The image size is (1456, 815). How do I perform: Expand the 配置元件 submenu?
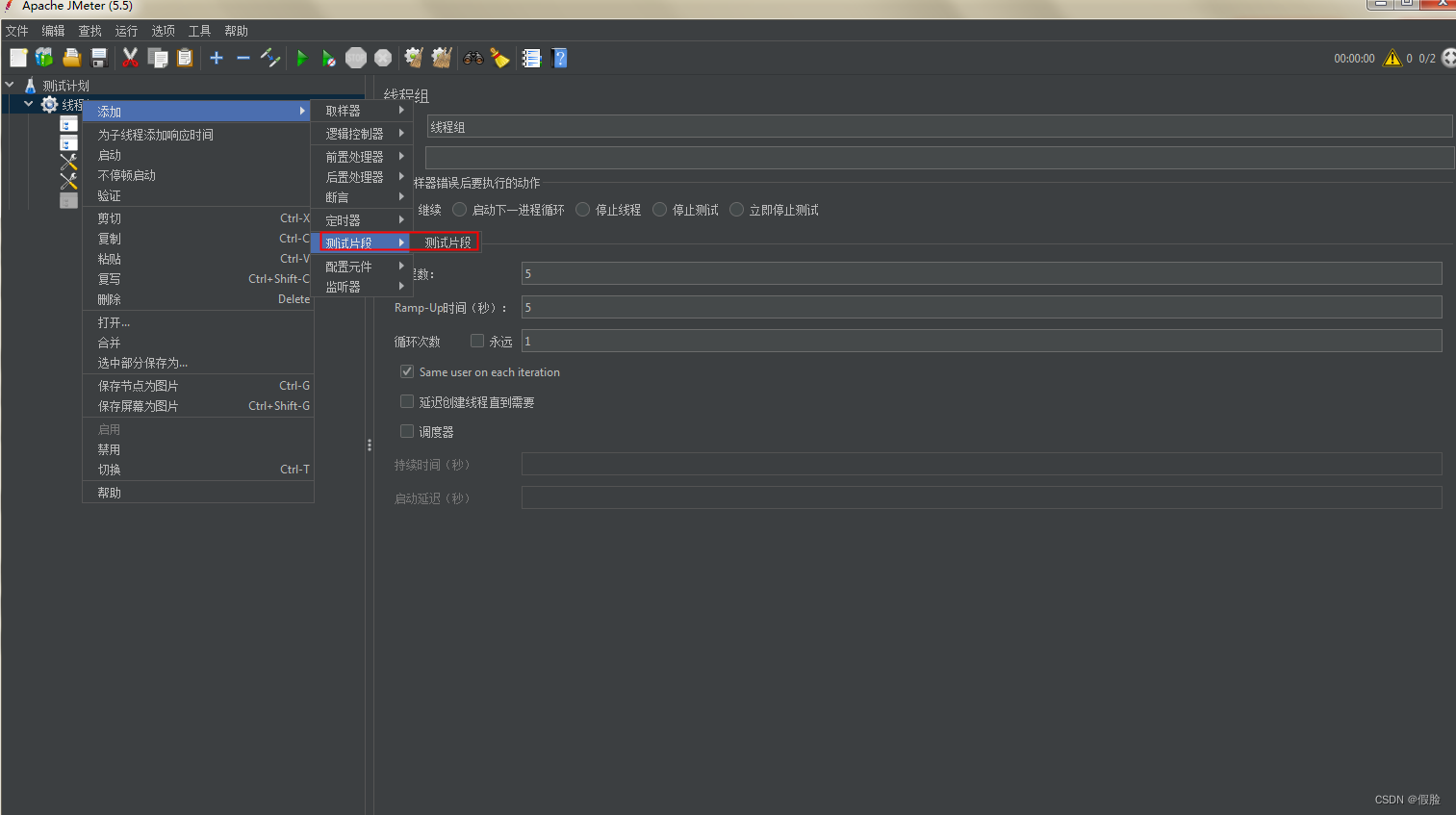(362, 267)
